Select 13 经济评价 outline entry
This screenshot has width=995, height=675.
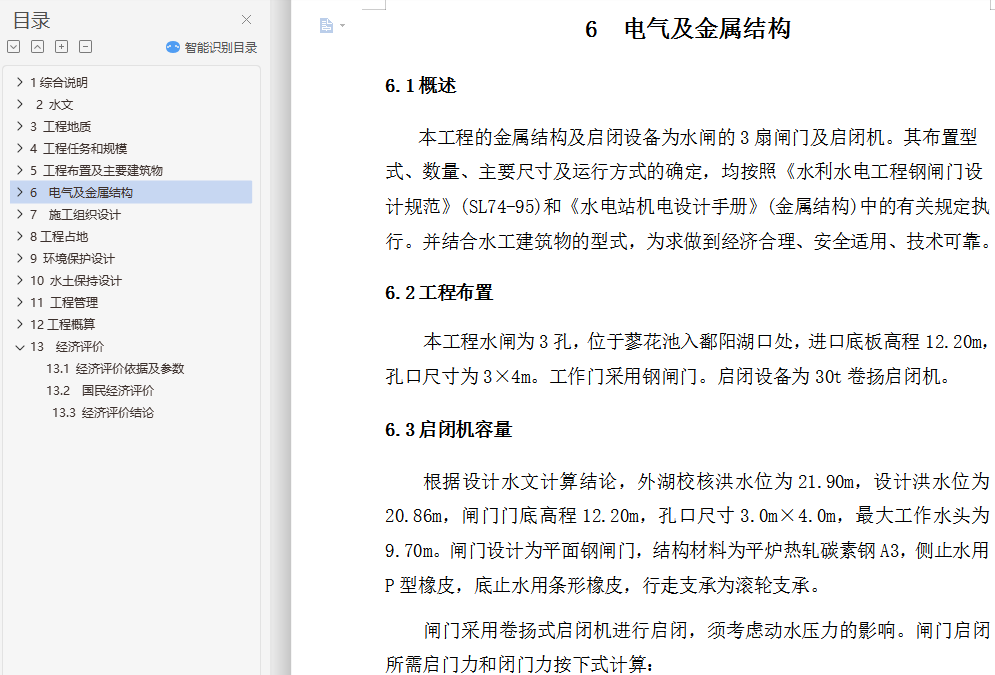[67, 346]
